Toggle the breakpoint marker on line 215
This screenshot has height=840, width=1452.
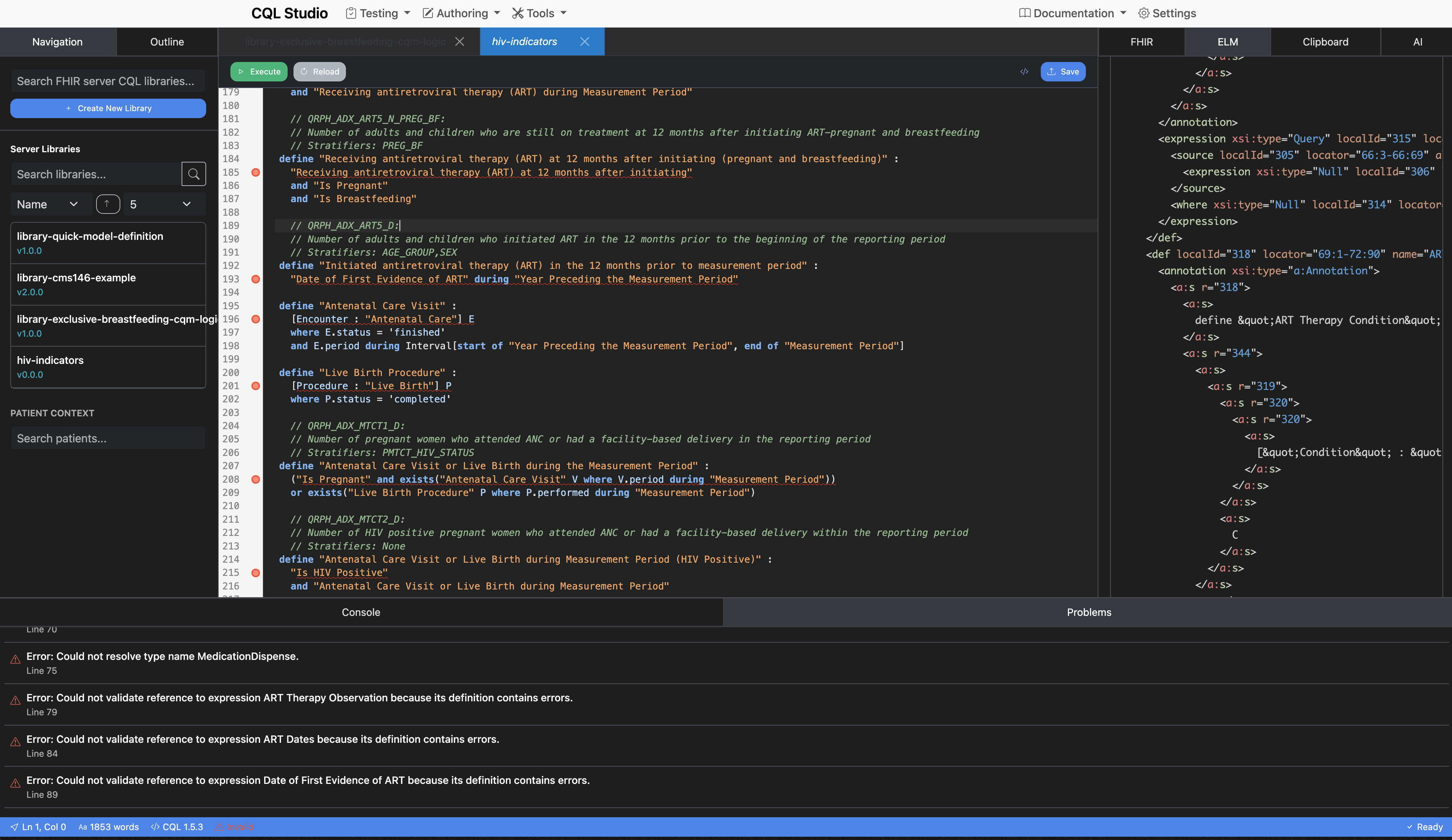[256, 573]
